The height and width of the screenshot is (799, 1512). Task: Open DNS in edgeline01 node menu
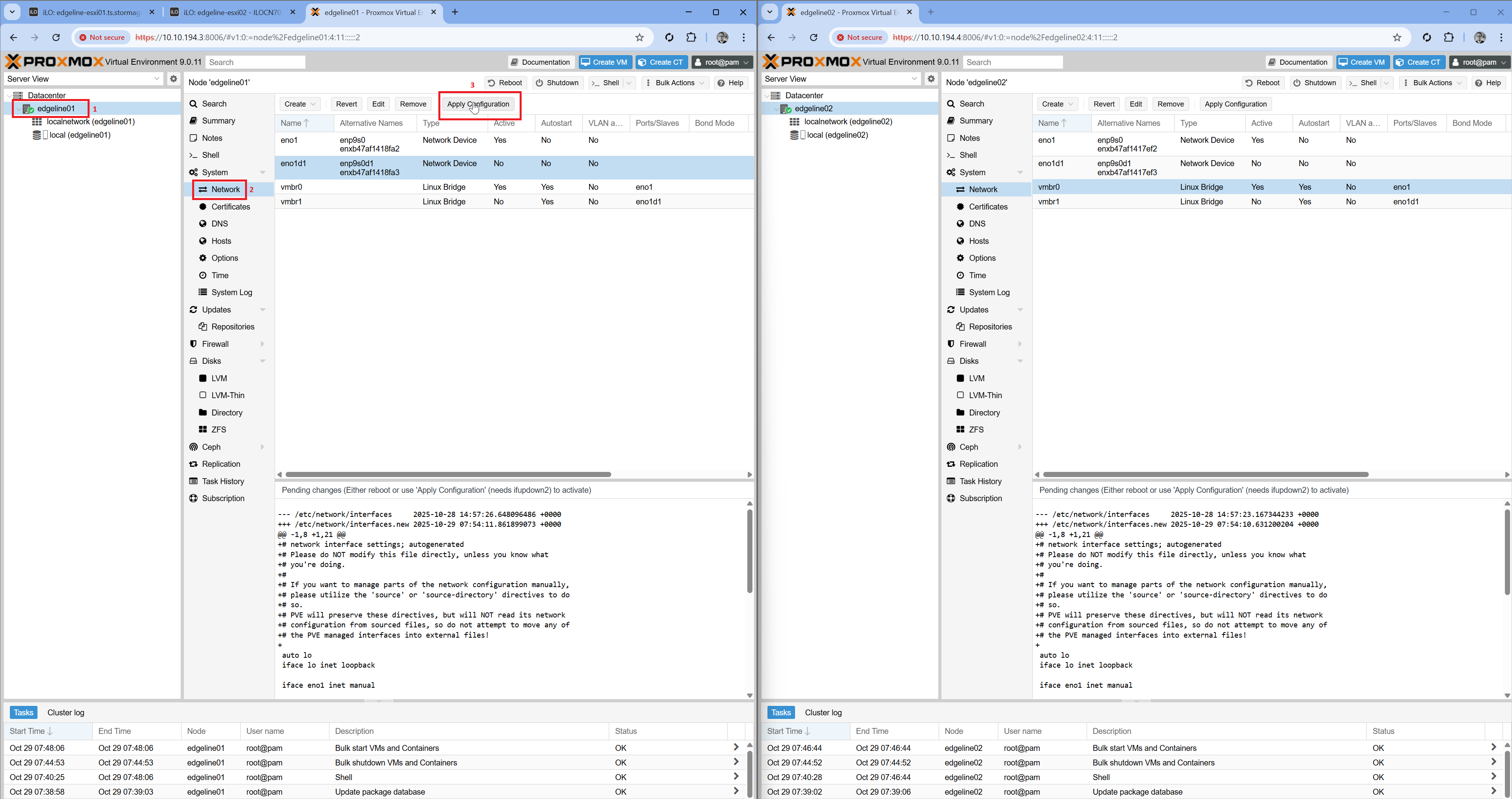229,224
